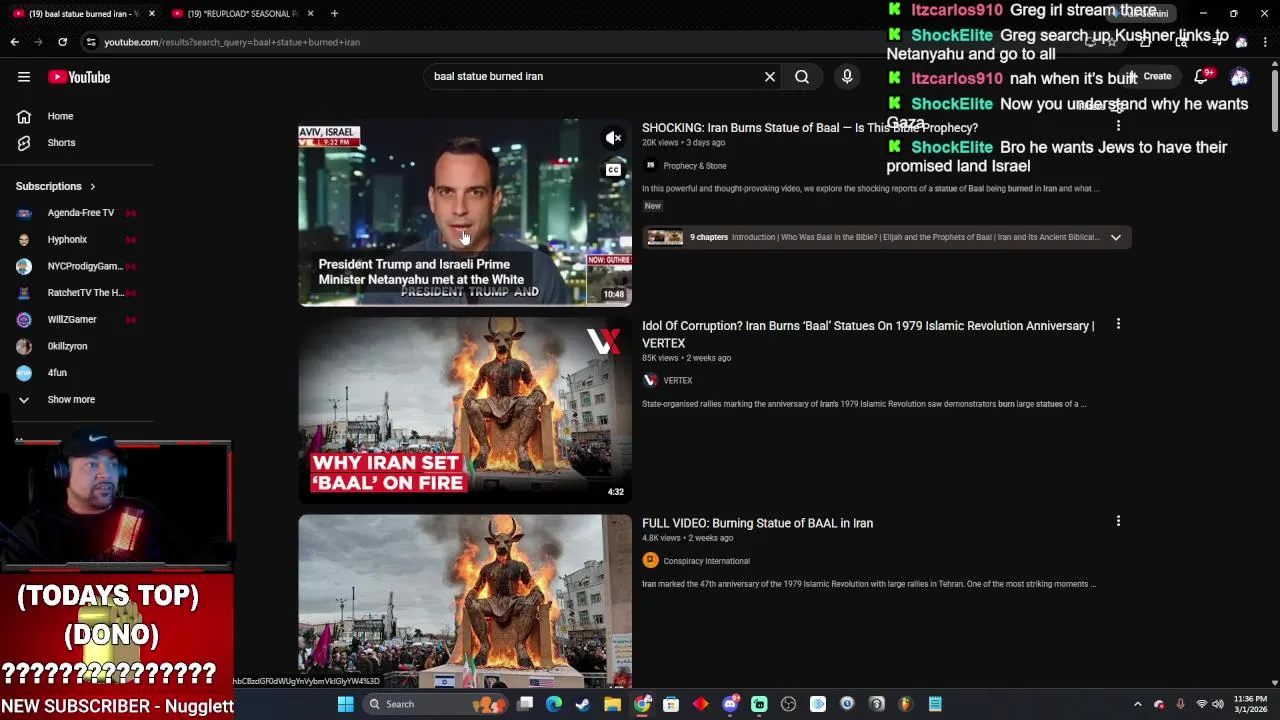Open File Explorer from the taskbar

[612, 704]
